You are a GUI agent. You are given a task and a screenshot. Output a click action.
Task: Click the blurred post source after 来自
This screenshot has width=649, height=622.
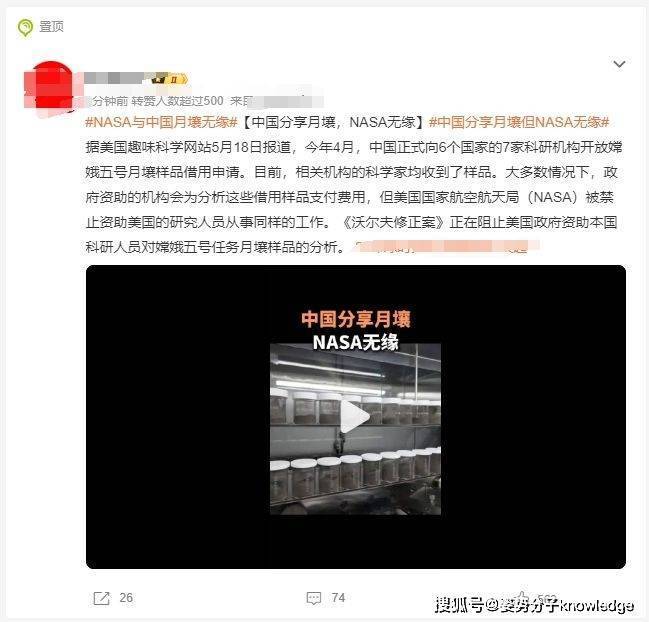(x=289, y=101)
